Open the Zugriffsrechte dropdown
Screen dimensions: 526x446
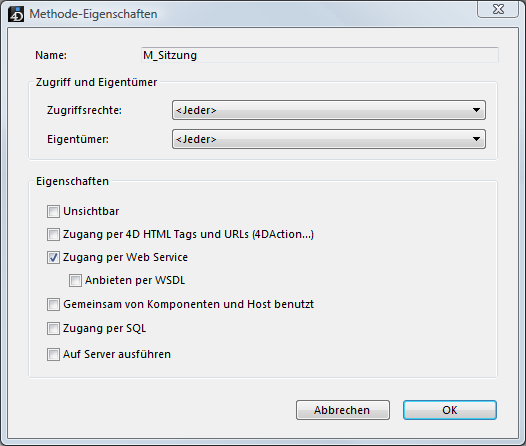tap(329, 110)
